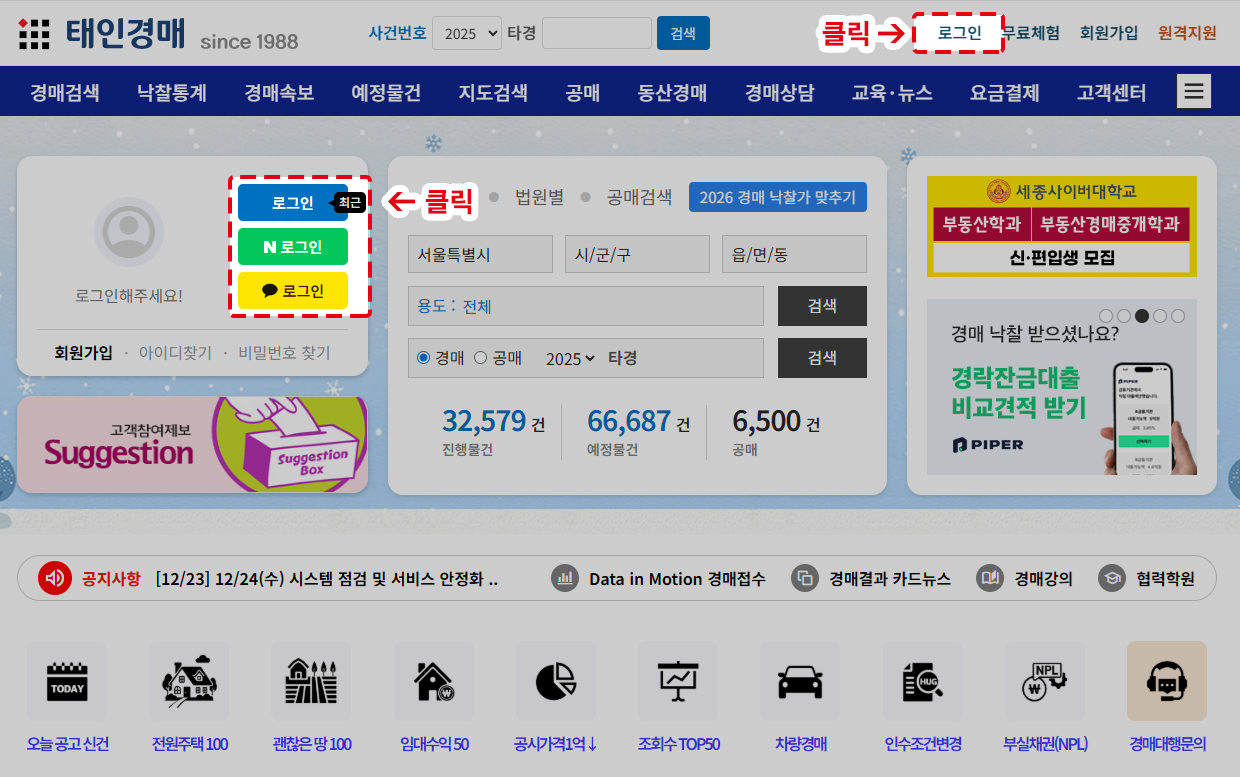The image size is (1240, 777).
Task: Open the 경매검색 menu item
Action: (x=65, y=93)
